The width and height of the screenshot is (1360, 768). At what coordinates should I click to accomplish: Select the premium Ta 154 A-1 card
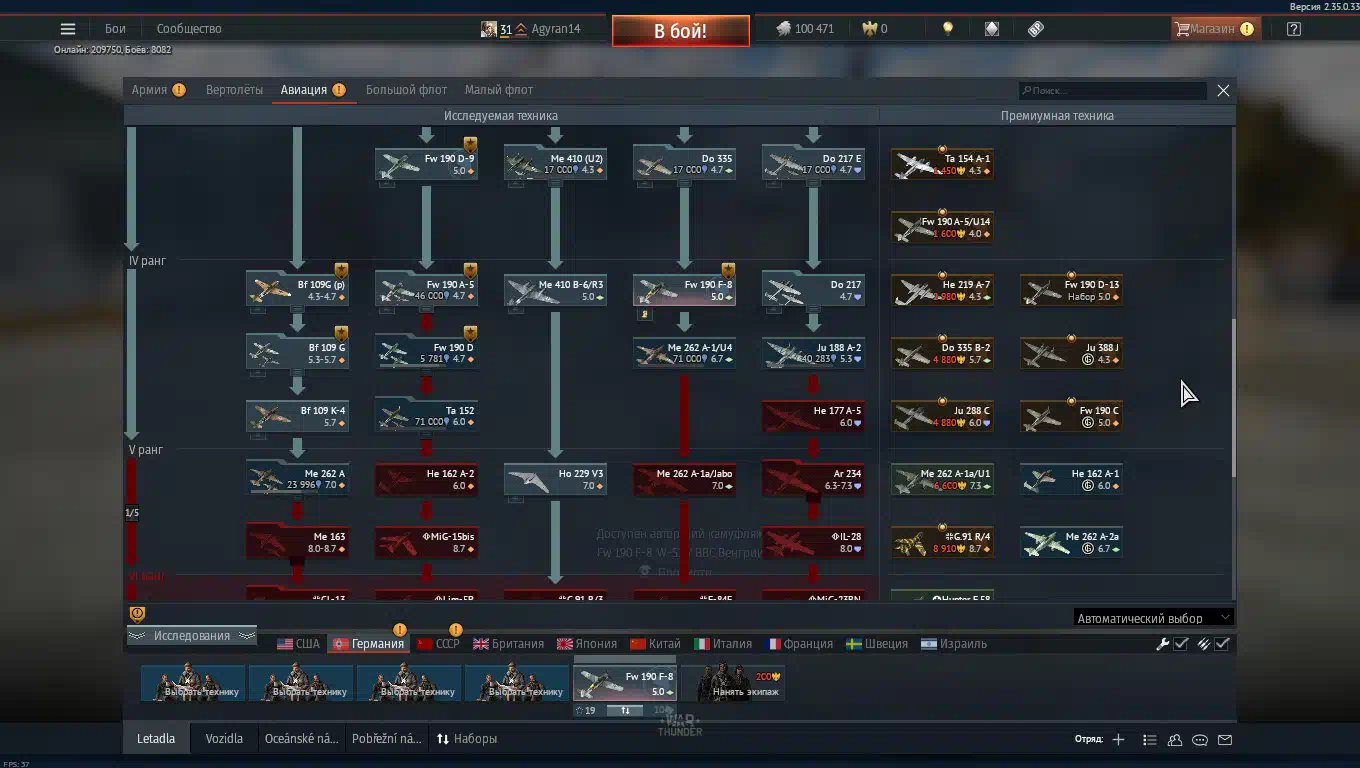[942, 164]
